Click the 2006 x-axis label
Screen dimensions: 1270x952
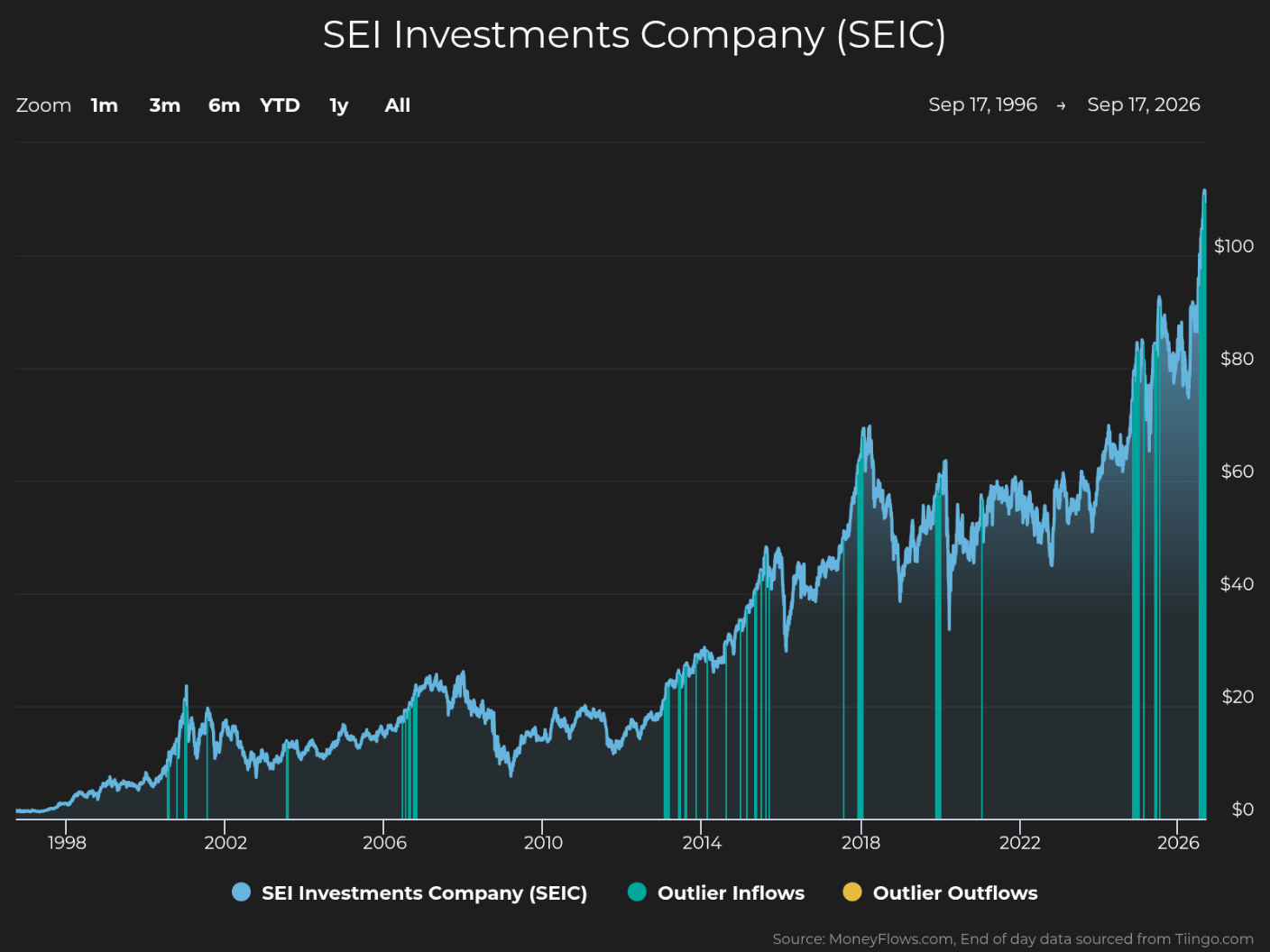coord(384,843)
